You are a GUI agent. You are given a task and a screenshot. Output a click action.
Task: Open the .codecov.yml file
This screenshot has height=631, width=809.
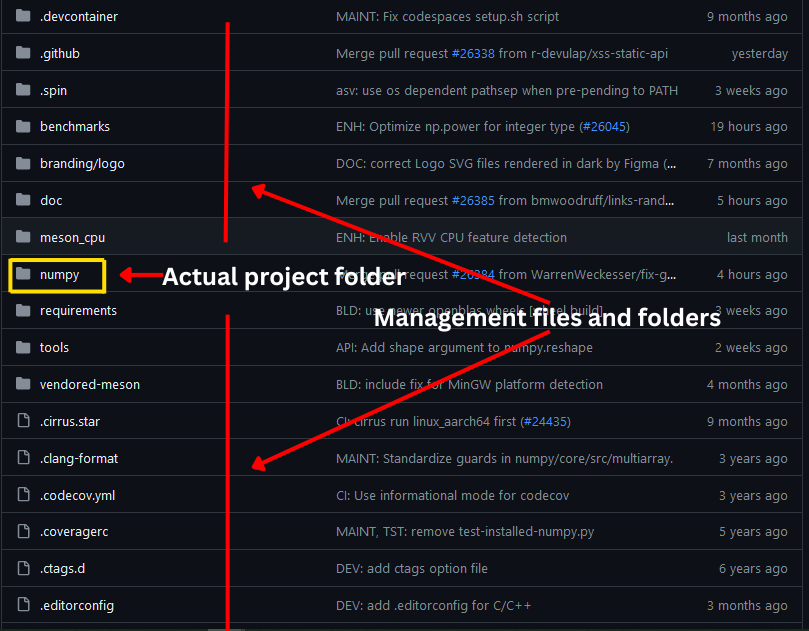point(77,496)
